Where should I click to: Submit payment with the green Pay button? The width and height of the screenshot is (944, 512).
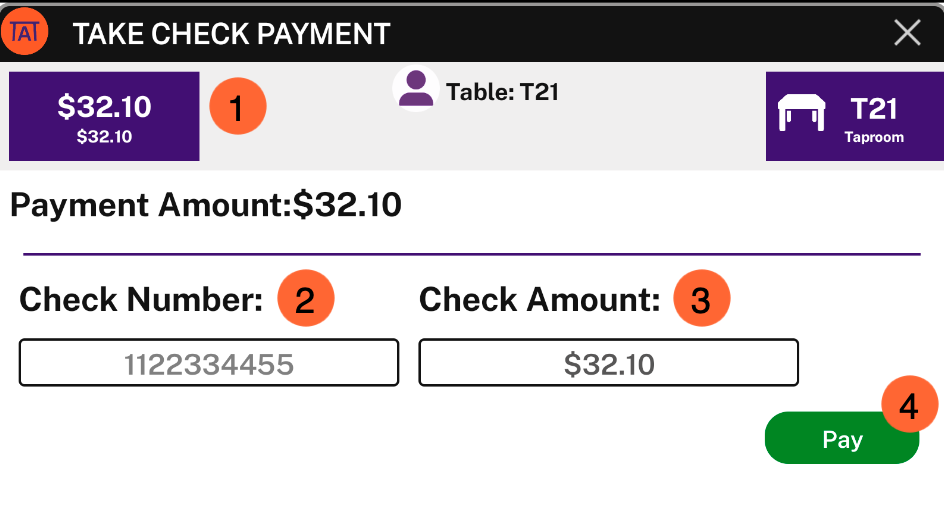[x=842, y=438]
